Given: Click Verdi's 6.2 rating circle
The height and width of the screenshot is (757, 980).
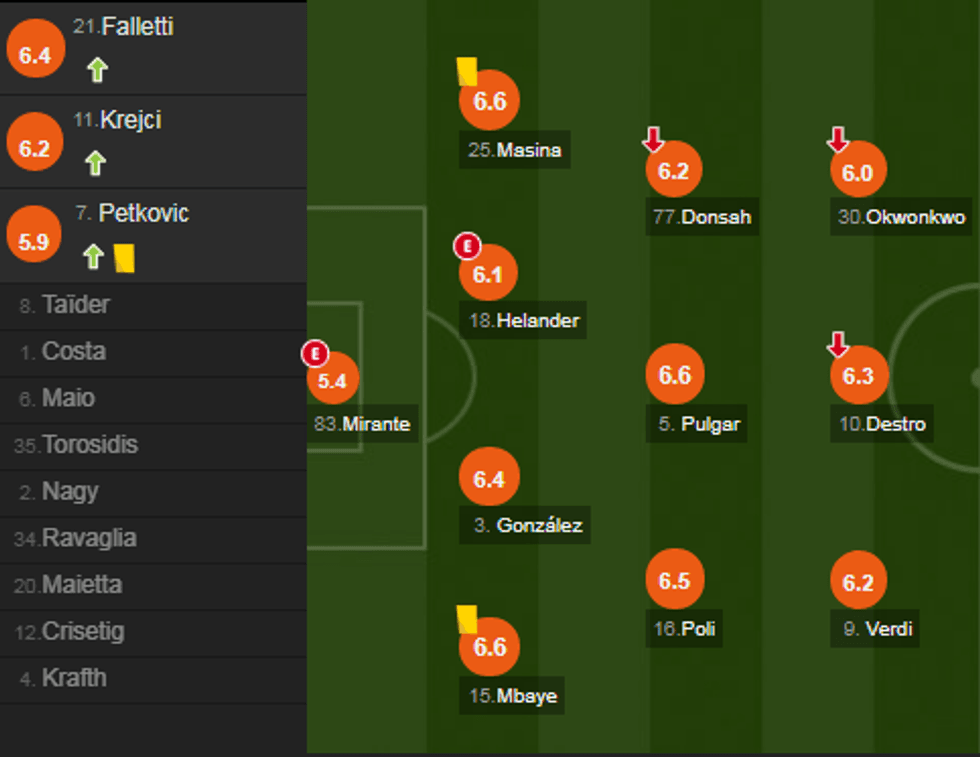Looking at the screenshot, I should pos(858,583).
